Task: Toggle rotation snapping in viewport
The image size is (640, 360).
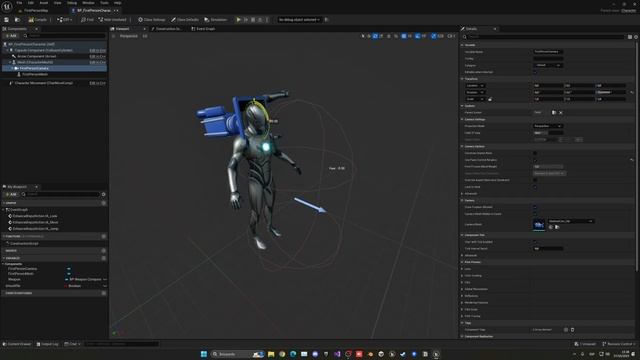Action: click(x=418, y=36)
